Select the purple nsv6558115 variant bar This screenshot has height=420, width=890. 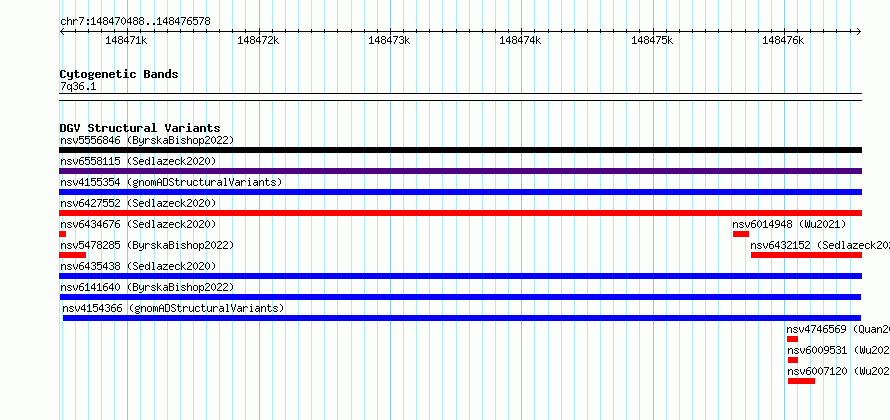click(x=460, y=171)
